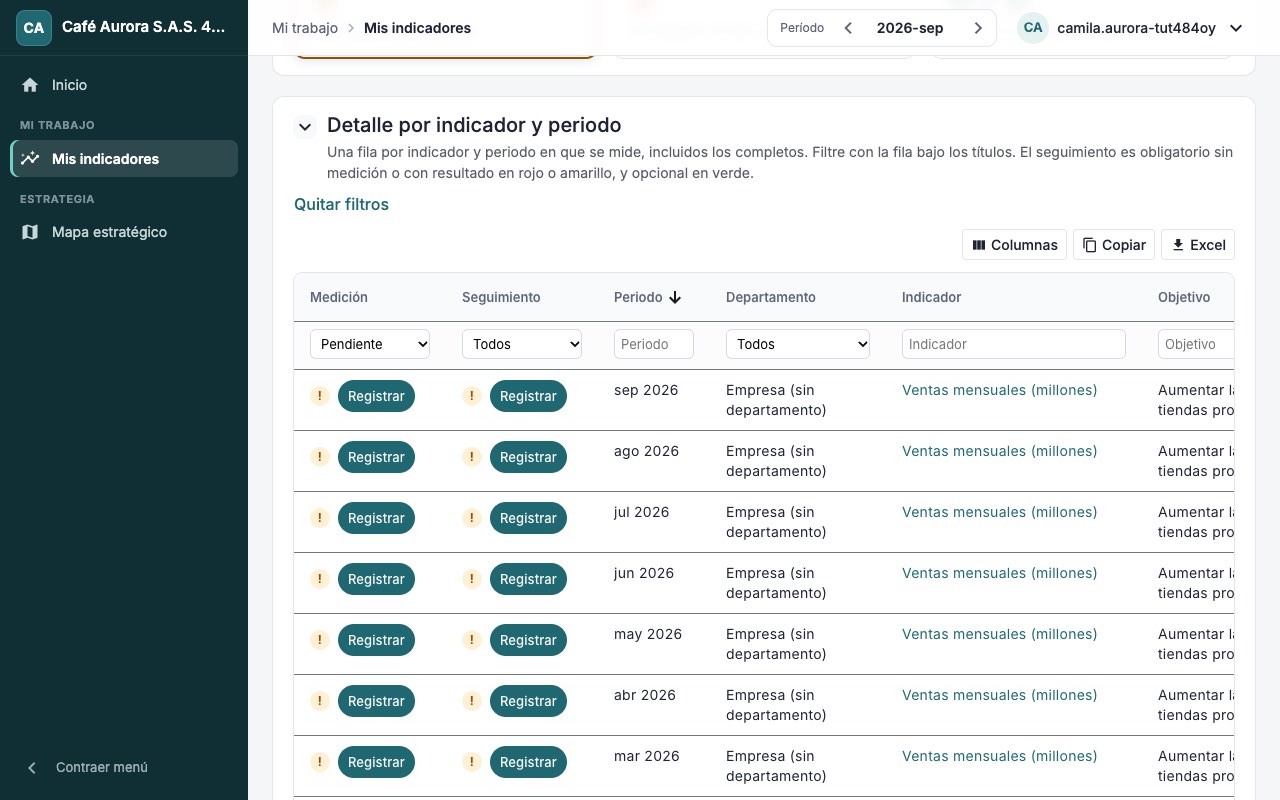This screenshot has width=1280, height=800.
Task: Click Quitar filtros to clear filters
Action: 341,204
